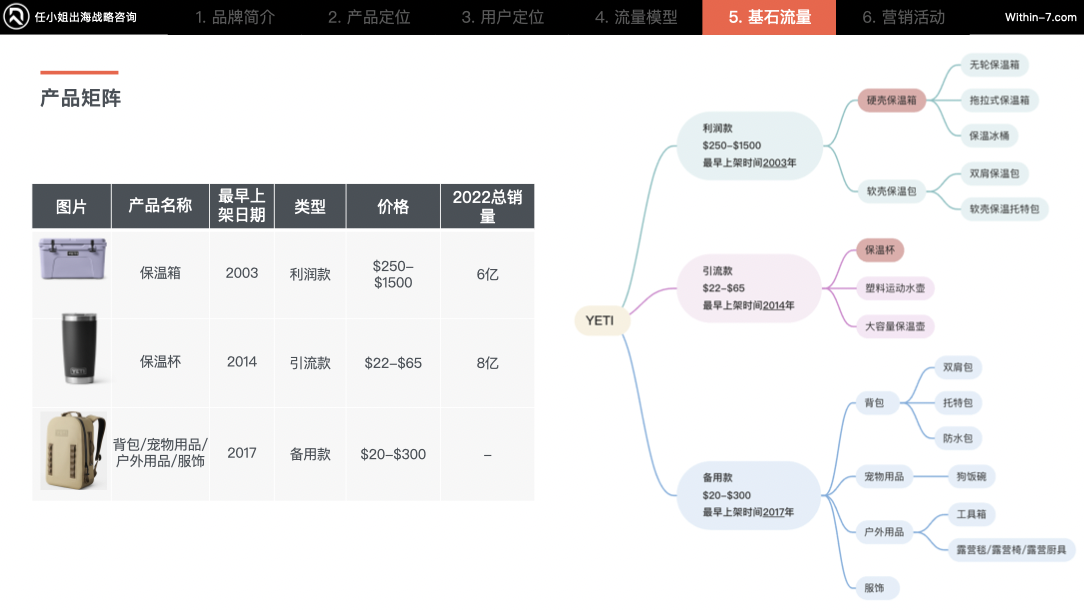Screen dimensions: 1084x610
Task: Open the "1. 品牌简介" tab
Action: pos(233,16)
